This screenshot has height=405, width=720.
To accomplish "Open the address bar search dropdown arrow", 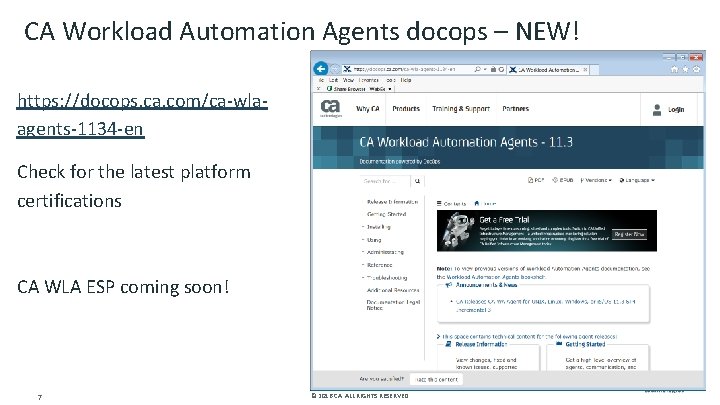I will [x=485, y=69].
